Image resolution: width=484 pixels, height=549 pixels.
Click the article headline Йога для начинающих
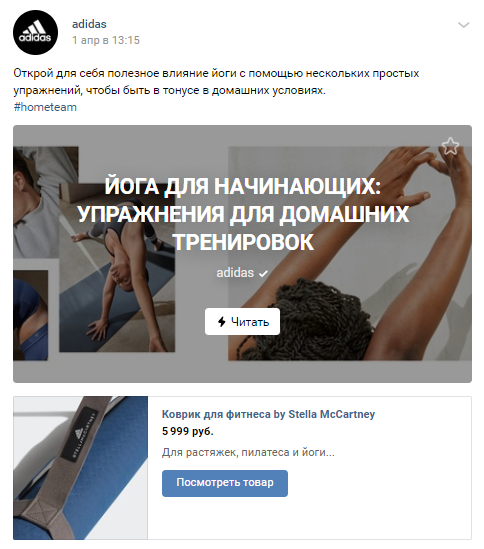243,214
